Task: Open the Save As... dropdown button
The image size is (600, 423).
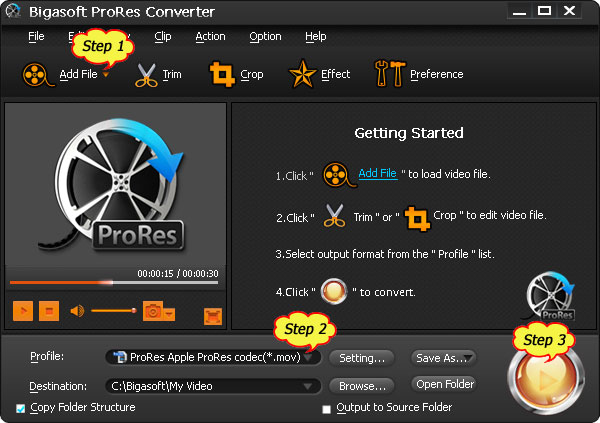Action: (444, 358)
